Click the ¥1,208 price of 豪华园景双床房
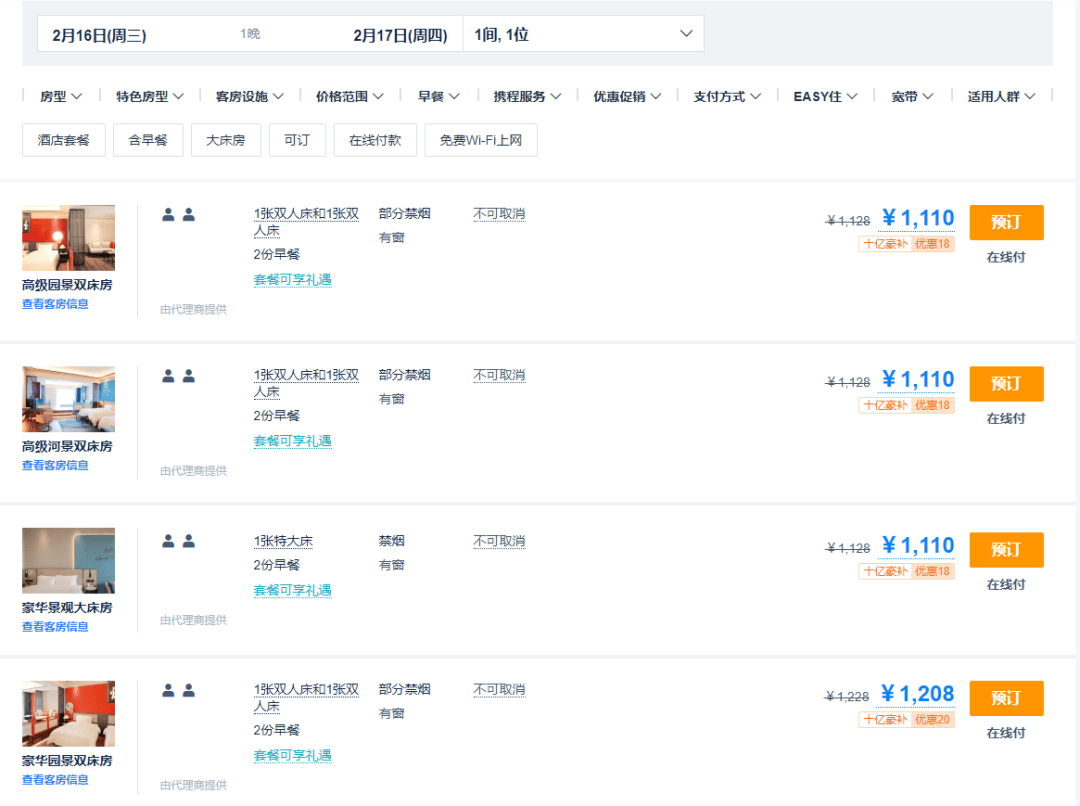 pos(917,694)
